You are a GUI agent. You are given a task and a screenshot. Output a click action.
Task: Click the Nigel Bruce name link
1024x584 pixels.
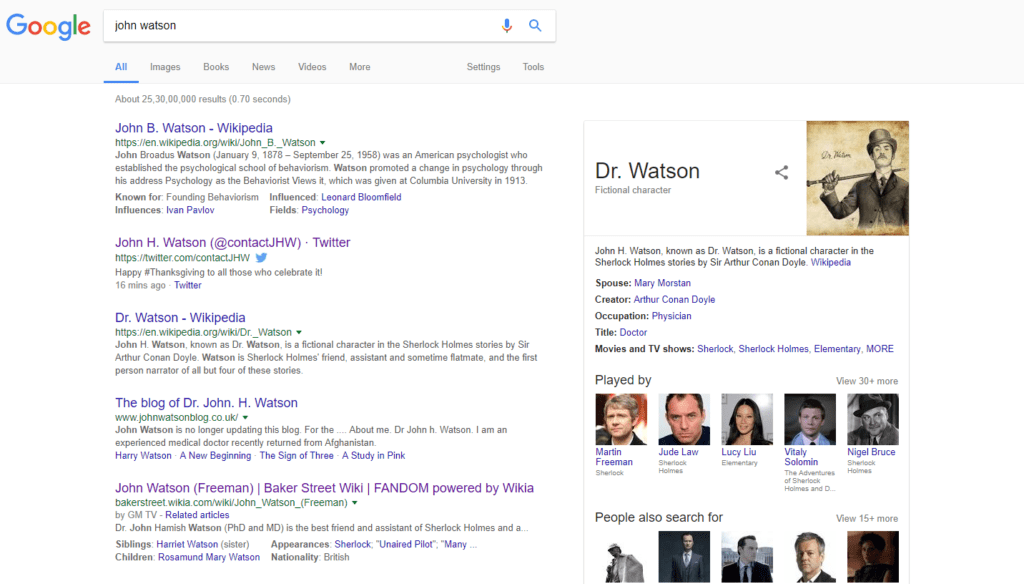coord(871,452)
